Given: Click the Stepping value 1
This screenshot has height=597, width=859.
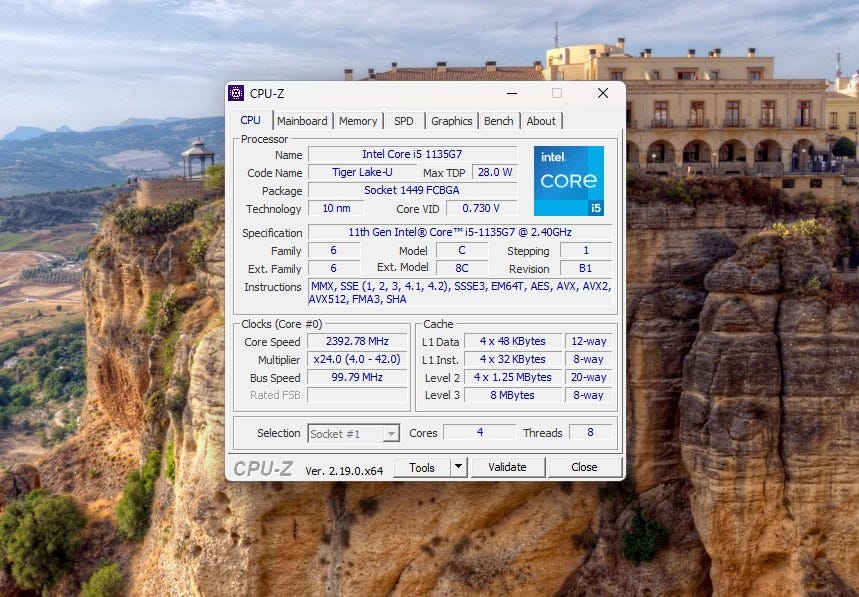Looking at the screenshot, I should coord(586,250).
